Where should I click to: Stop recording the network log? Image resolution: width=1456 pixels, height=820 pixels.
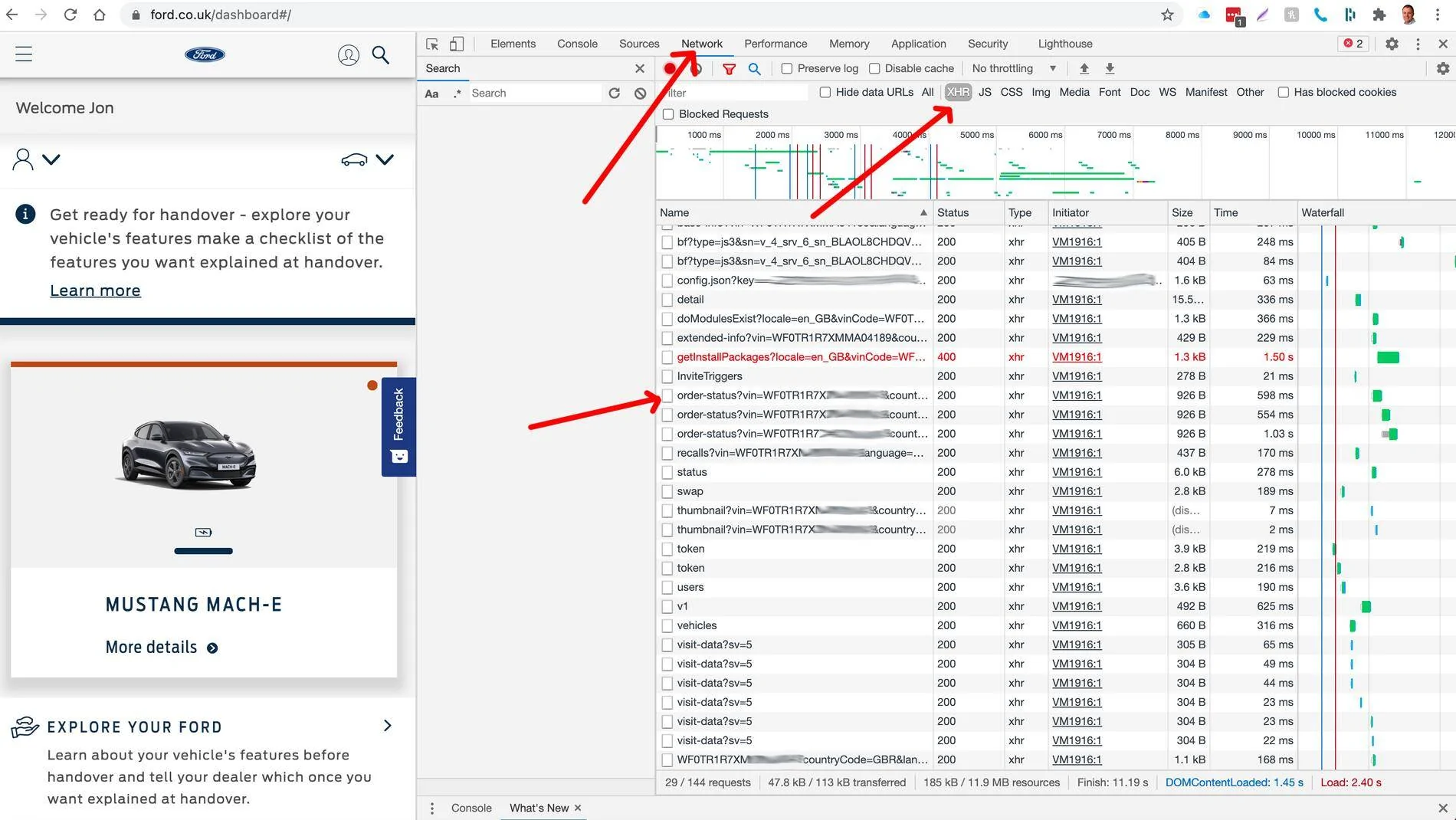point(670,68)
